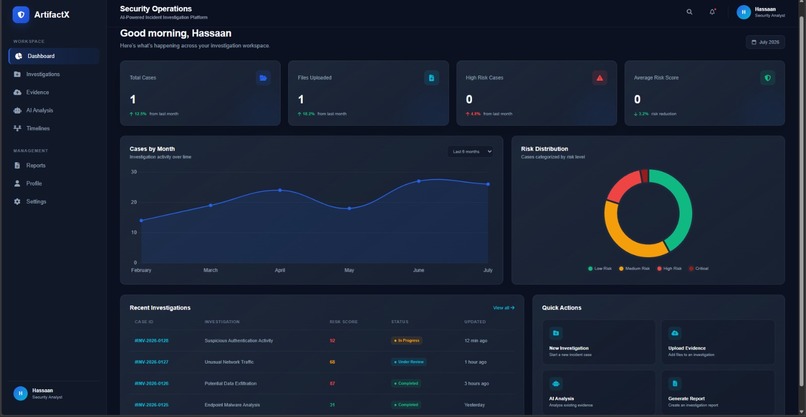Open Dashboard in the sidebar
The width and height of the screenshot is (806, 417).
pos(54,56)
